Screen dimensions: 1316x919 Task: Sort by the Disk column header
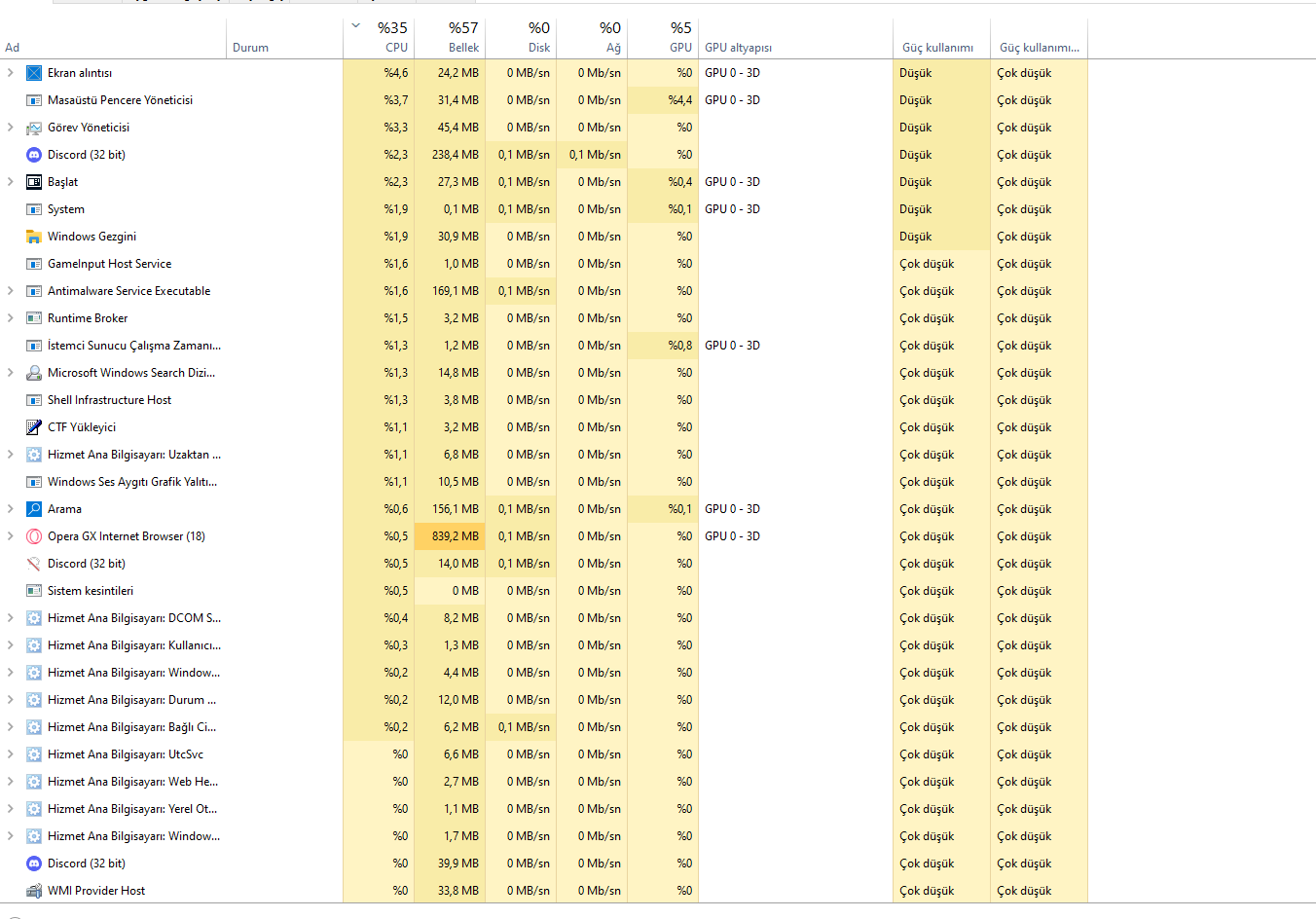click(x=521, y=39)
